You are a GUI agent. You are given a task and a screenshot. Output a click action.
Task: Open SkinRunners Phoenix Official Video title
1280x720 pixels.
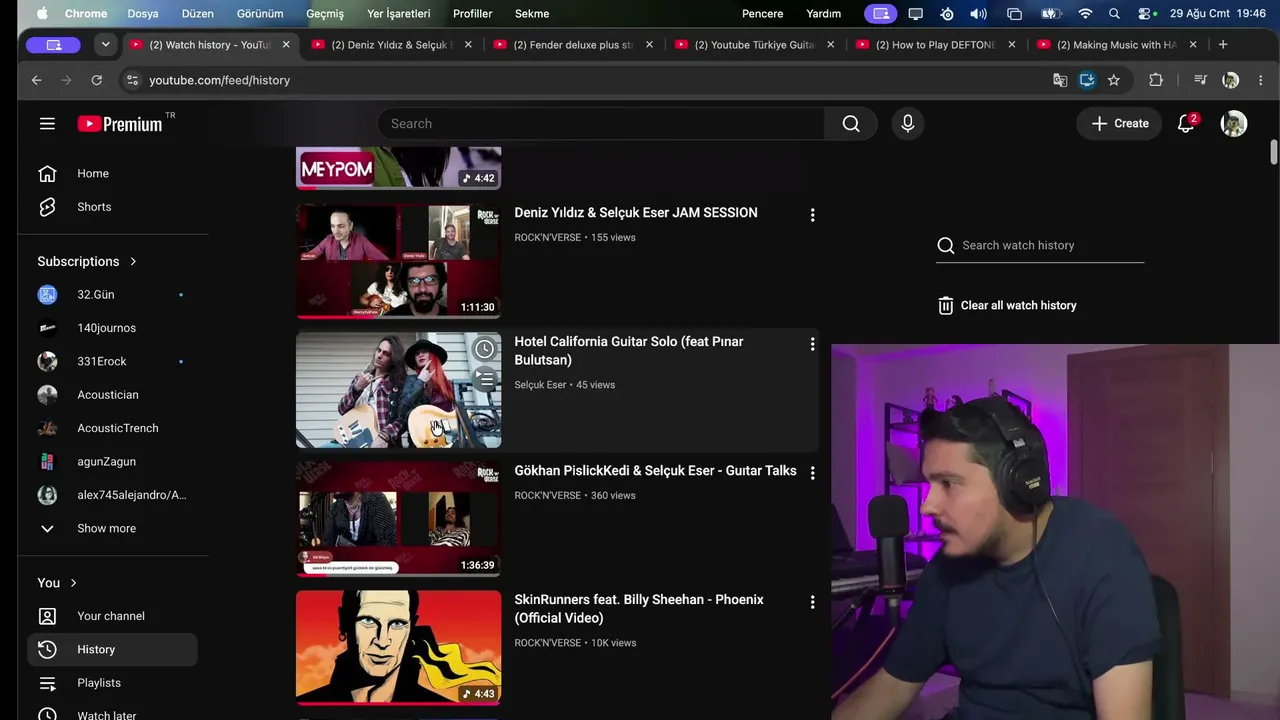click(x=639, y=609)
